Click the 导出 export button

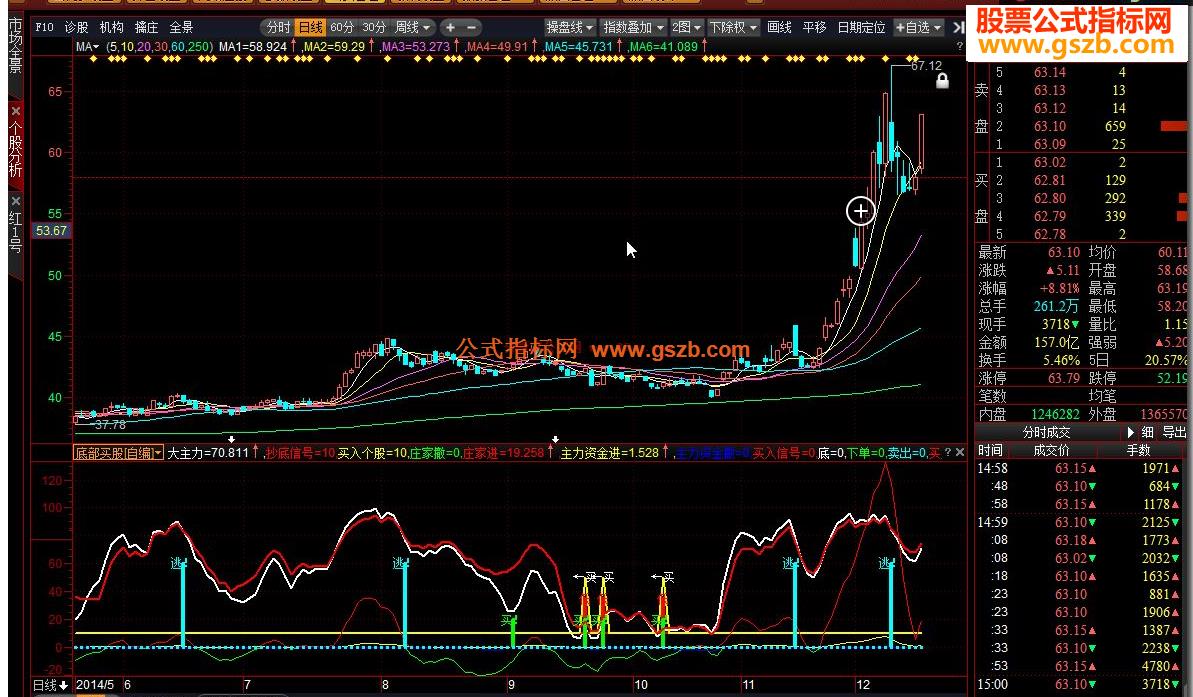[1174, 432]
